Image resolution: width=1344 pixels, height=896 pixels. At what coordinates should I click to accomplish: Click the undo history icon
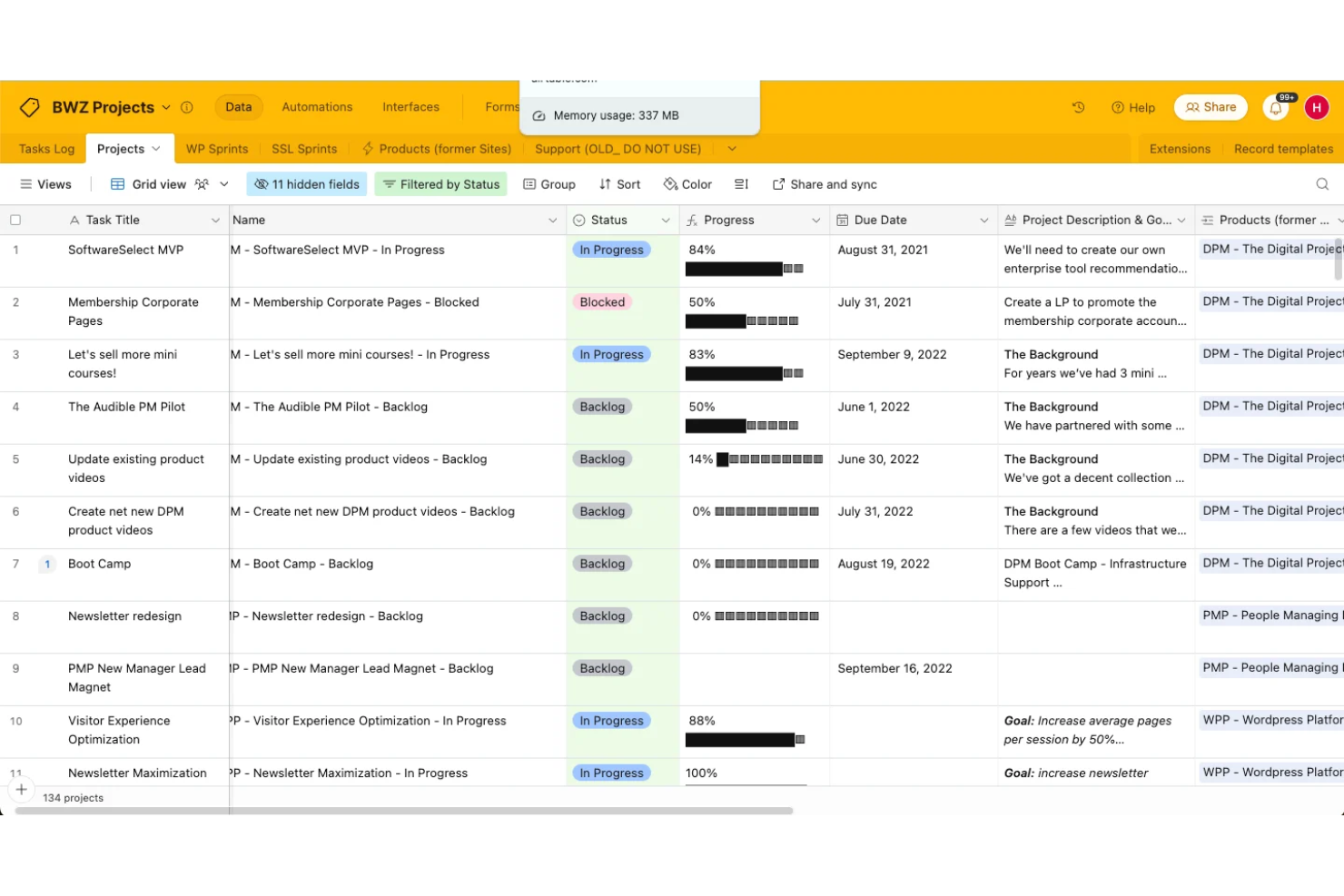(1078, 107)
